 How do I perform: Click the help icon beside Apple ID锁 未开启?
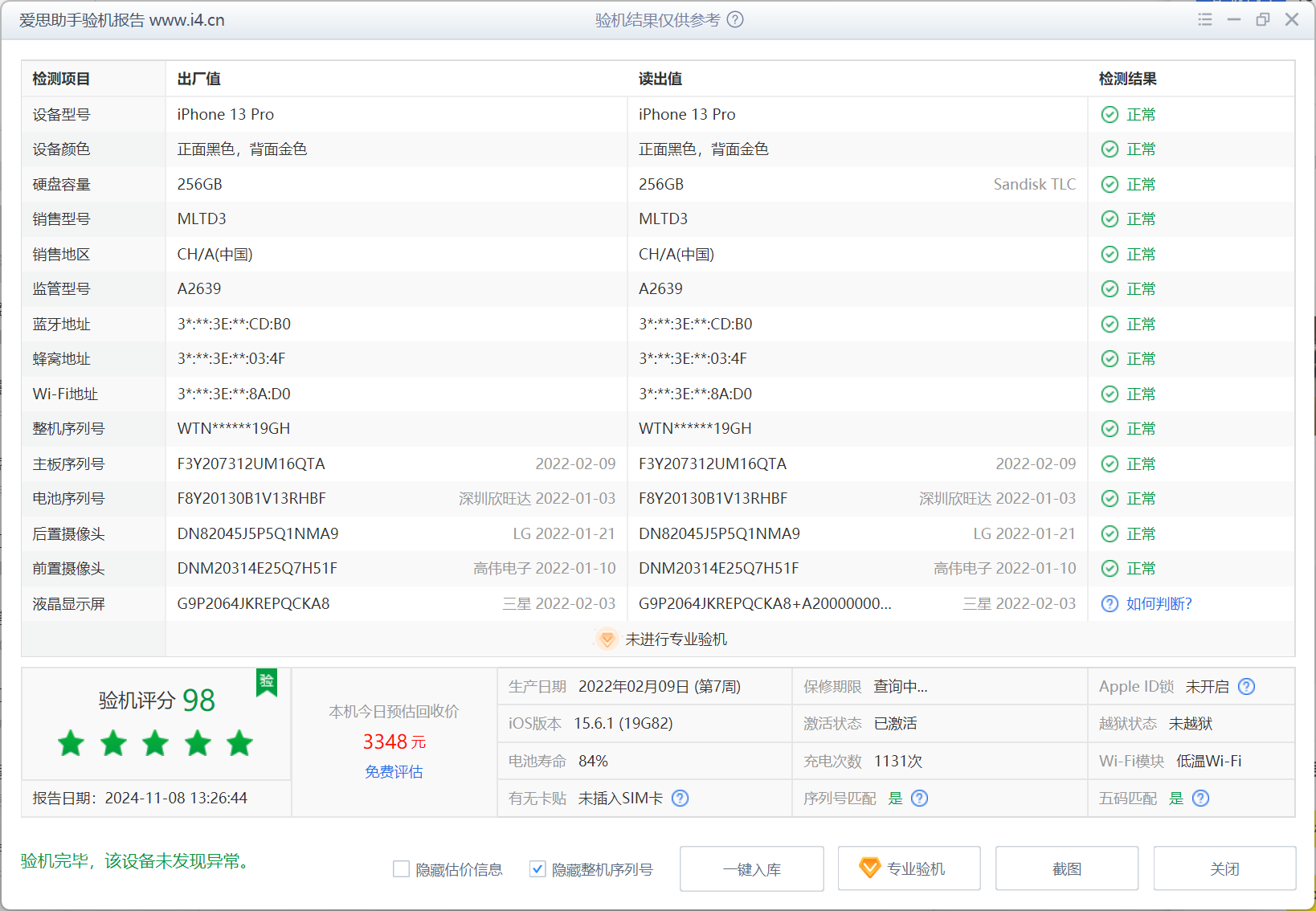[1246, 687]
